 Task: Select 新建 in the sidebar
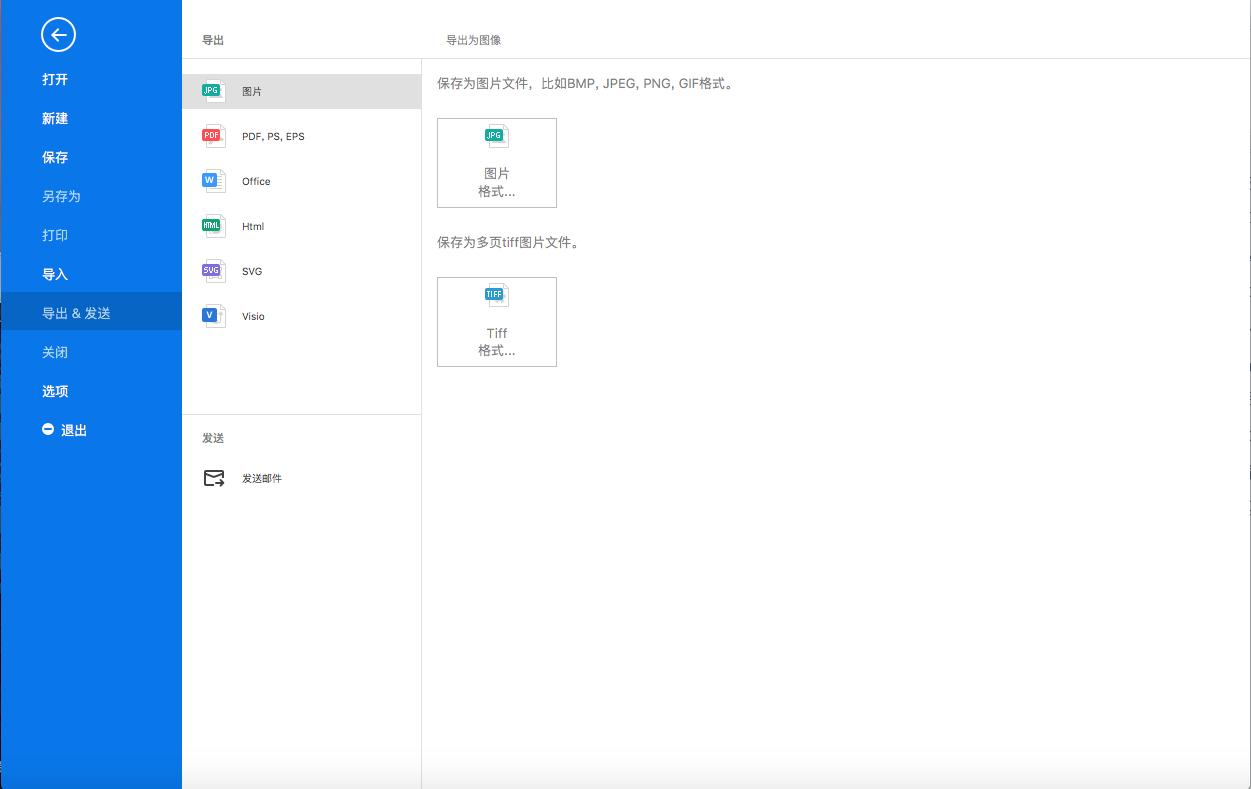point(55,119)
